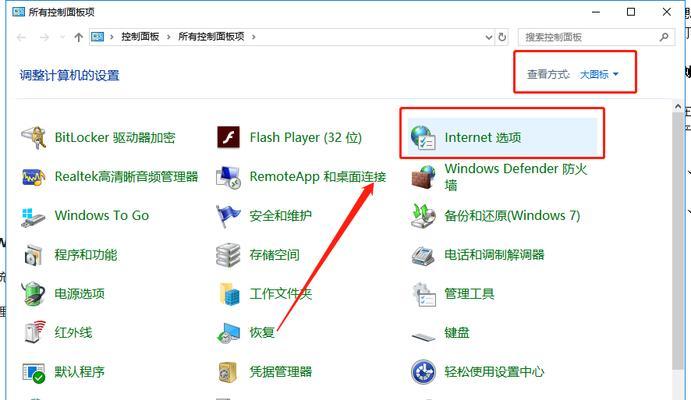This screenshot has height=400, width=691.
Task: Open the Flash Player (32 位) icon
Action: pos(228,137)
